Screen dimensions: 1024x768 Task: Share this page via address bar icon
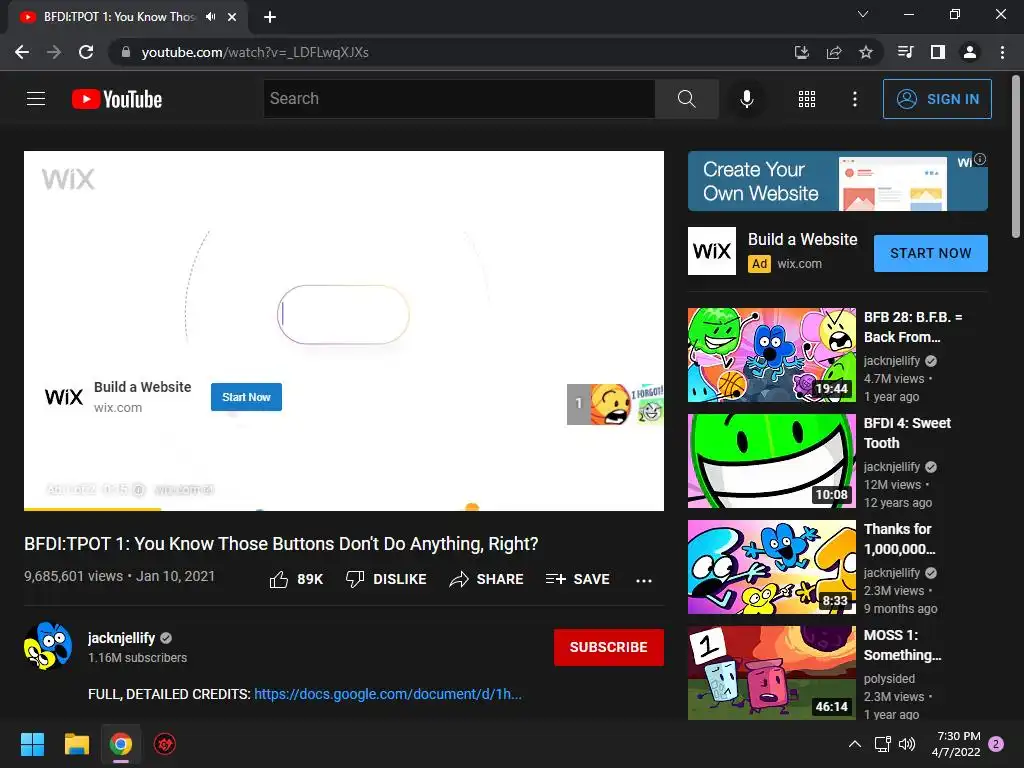pyautogui.click(x=834, y=52)
